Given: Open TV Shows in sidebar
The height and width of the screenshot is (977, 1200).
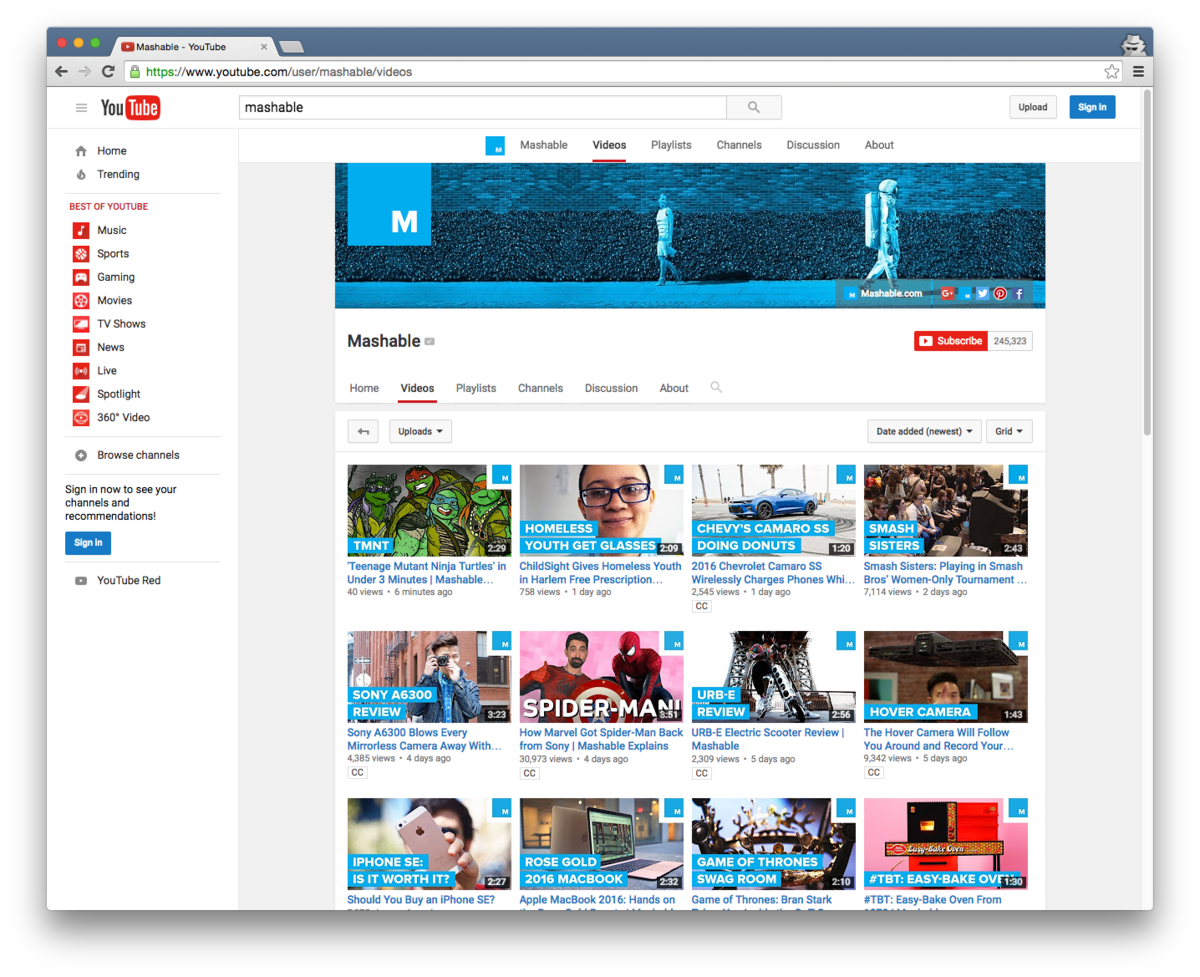Looking at the screenshot, I should (121, 324).
